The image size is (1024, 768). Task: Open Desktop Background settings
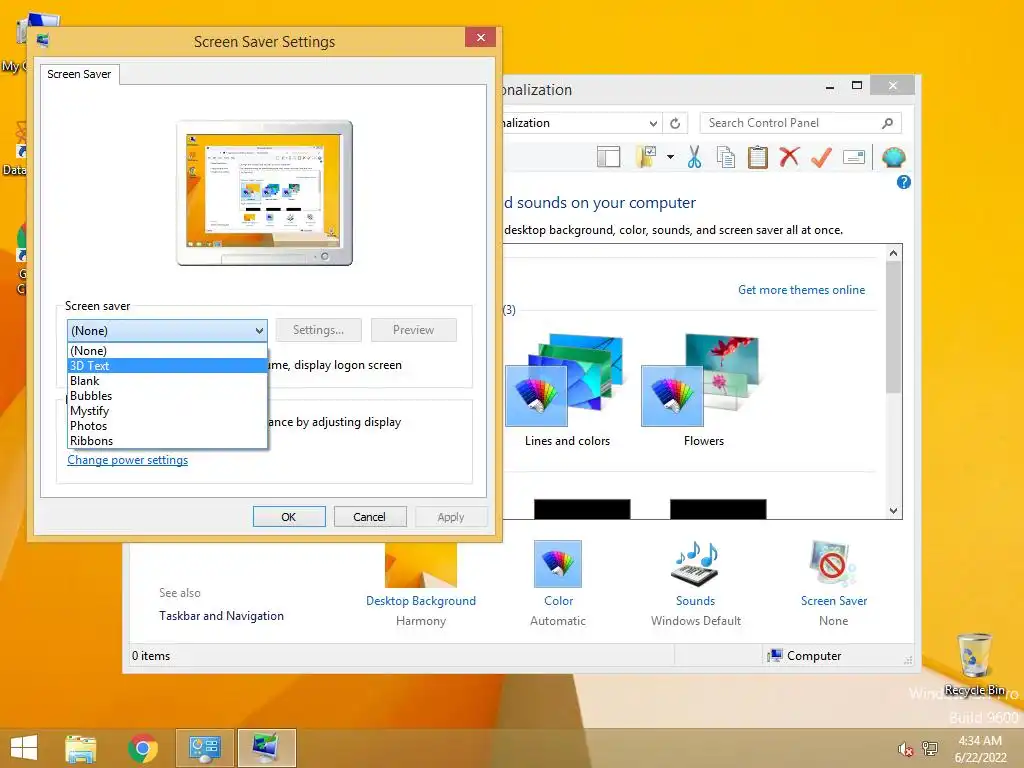(421, 583)
